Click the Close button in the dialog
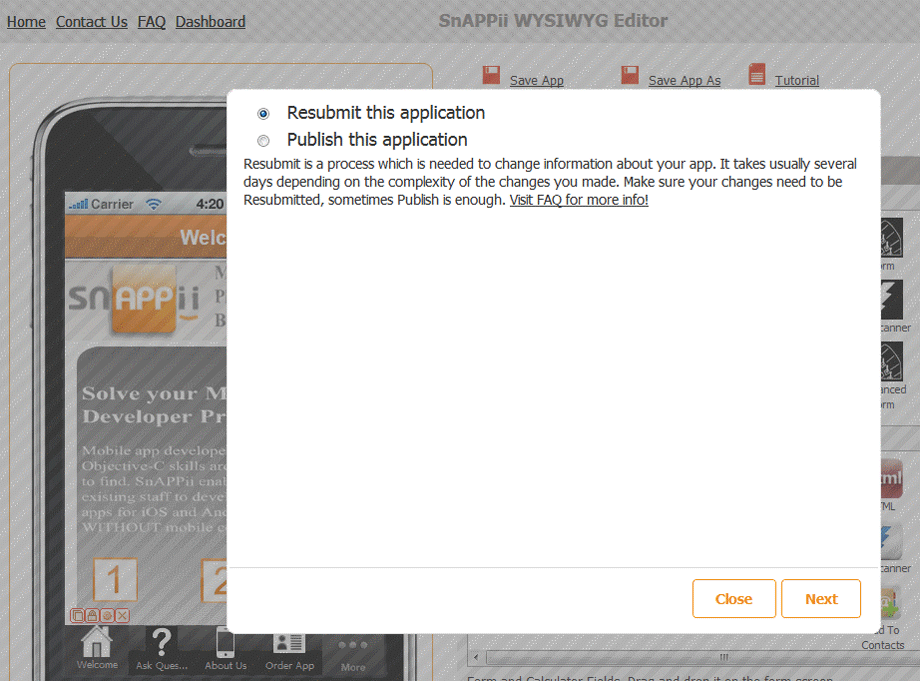 tap(733, 598)
